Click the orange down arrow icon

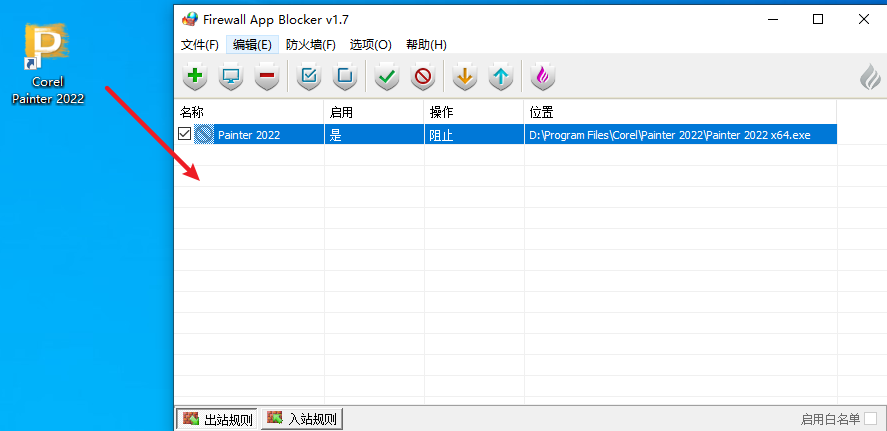pos(465,76)
